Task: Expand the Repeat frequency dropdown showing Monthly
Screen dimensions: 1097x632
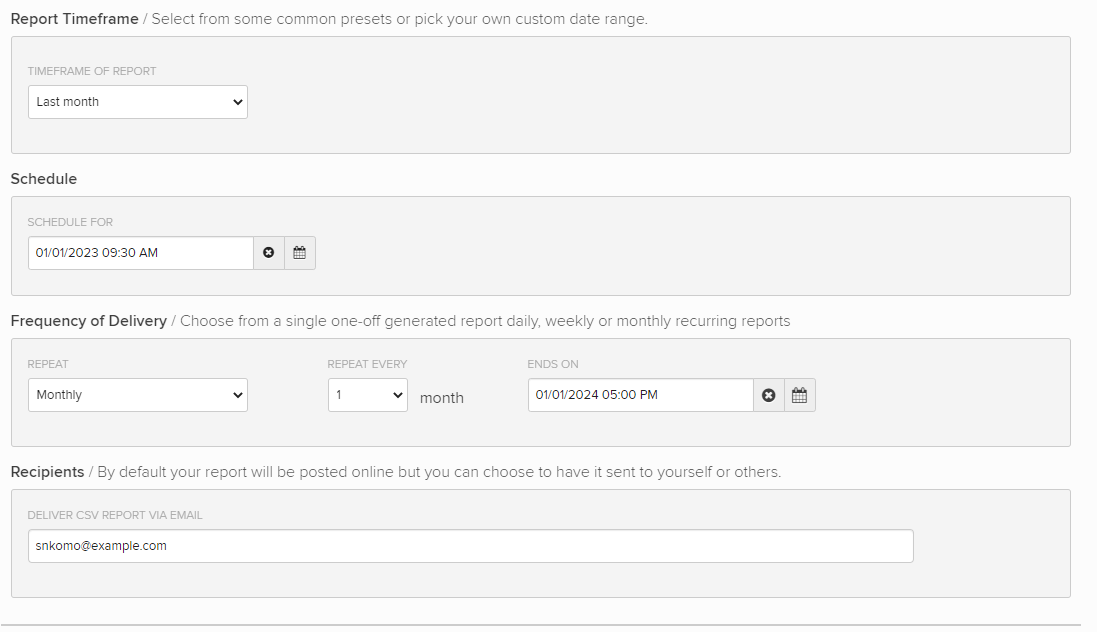Action: pos(137,395)
